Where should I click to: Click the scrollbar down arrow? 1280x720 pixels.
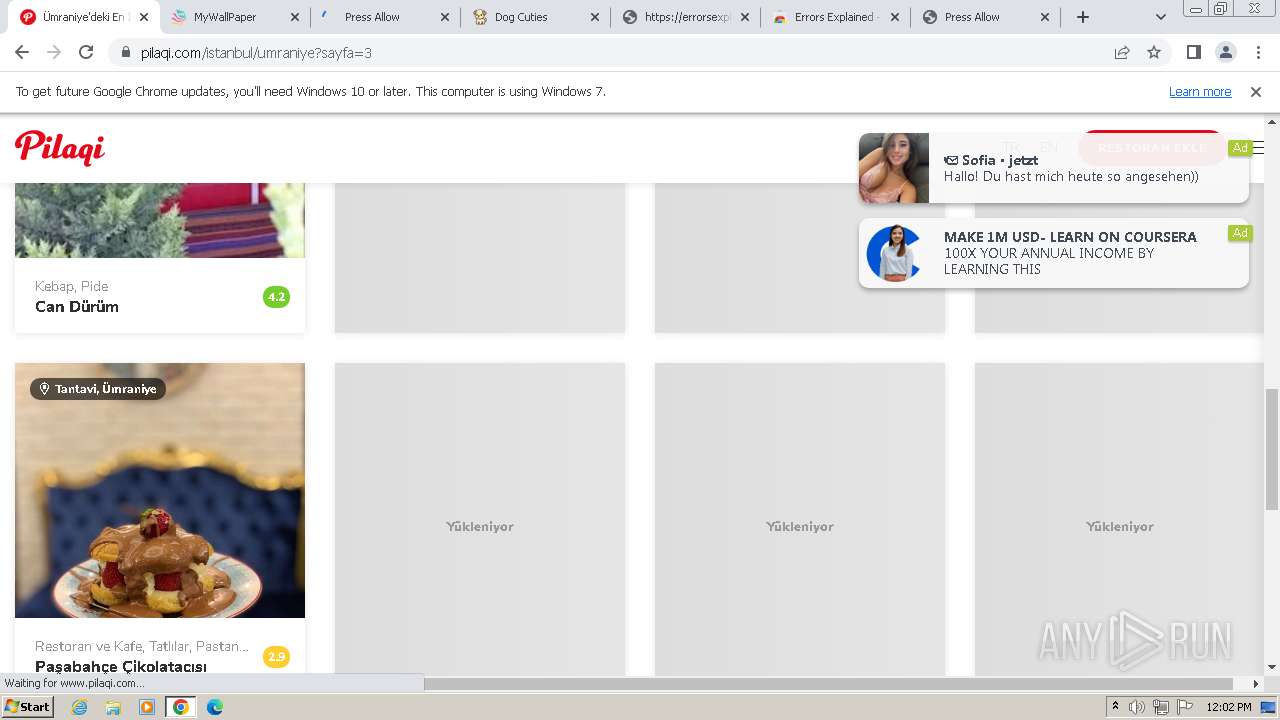pyautogui.click(x=1272, y=667)
